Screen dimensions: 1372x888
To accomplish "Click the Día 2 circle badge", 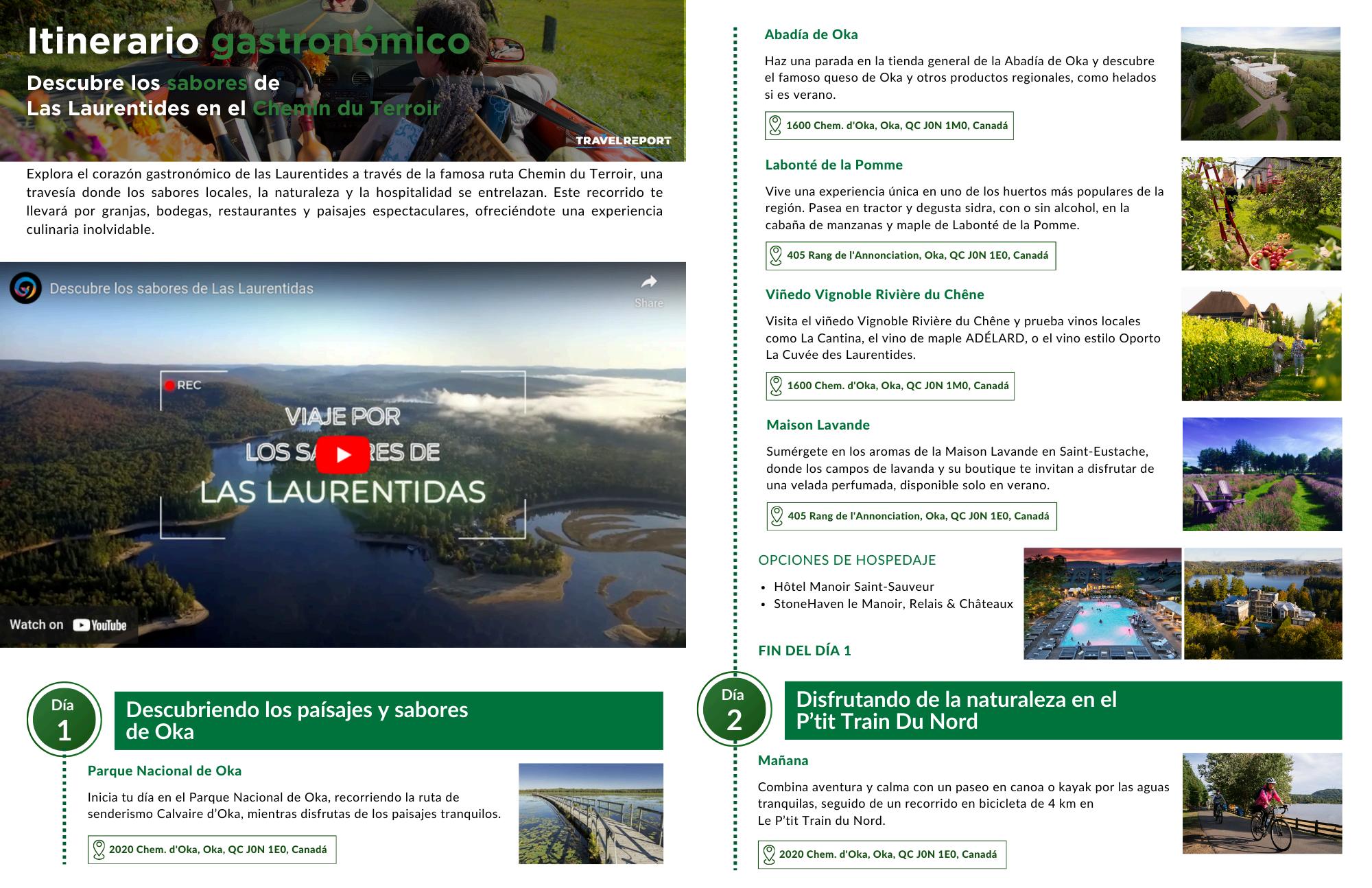I will tap(734, 710).
